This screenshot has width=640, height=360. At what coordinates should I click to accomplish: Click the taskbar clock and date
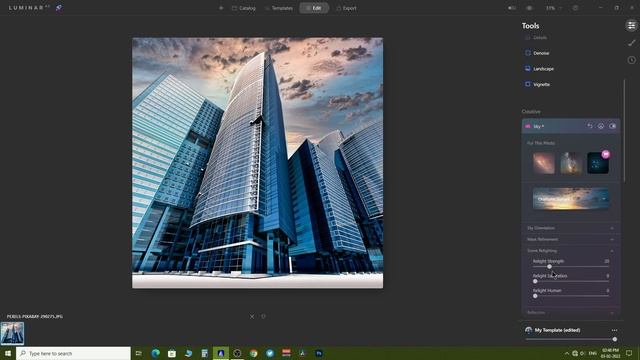(610, 353)
